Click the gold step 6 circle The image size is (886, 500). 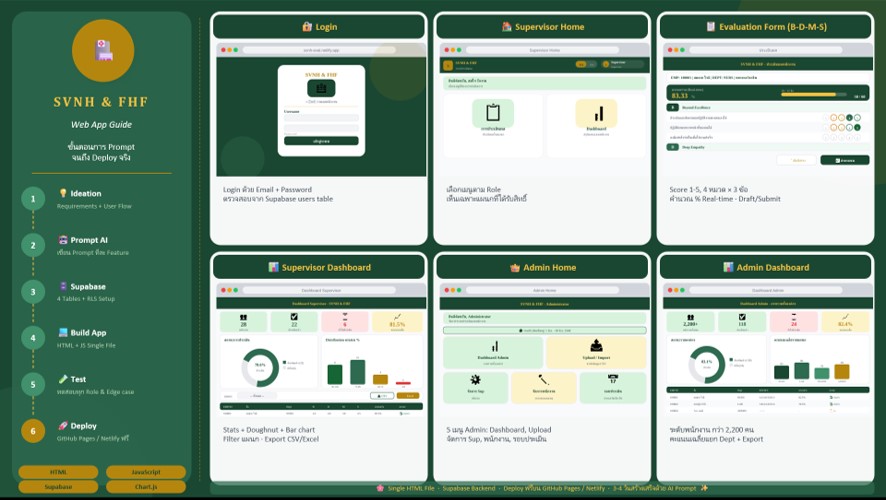tap(33, 431)
